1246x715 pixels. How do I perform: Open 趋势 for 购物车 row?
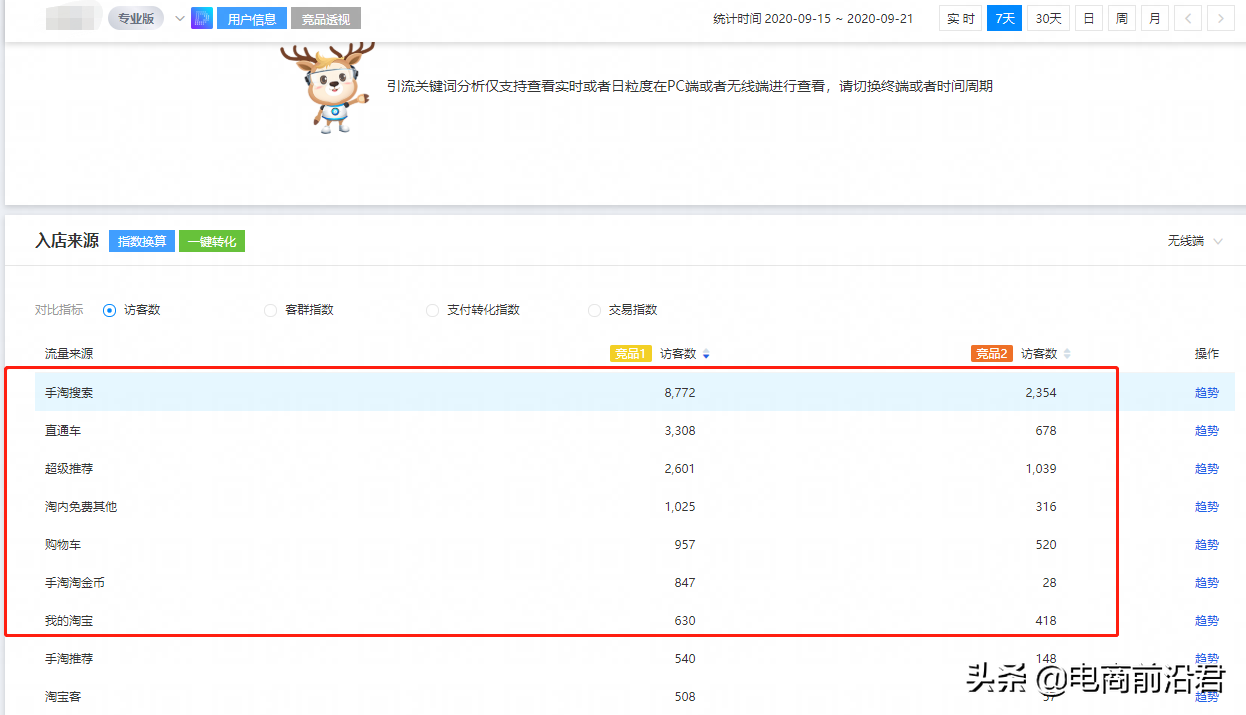tap(1207, 545)
